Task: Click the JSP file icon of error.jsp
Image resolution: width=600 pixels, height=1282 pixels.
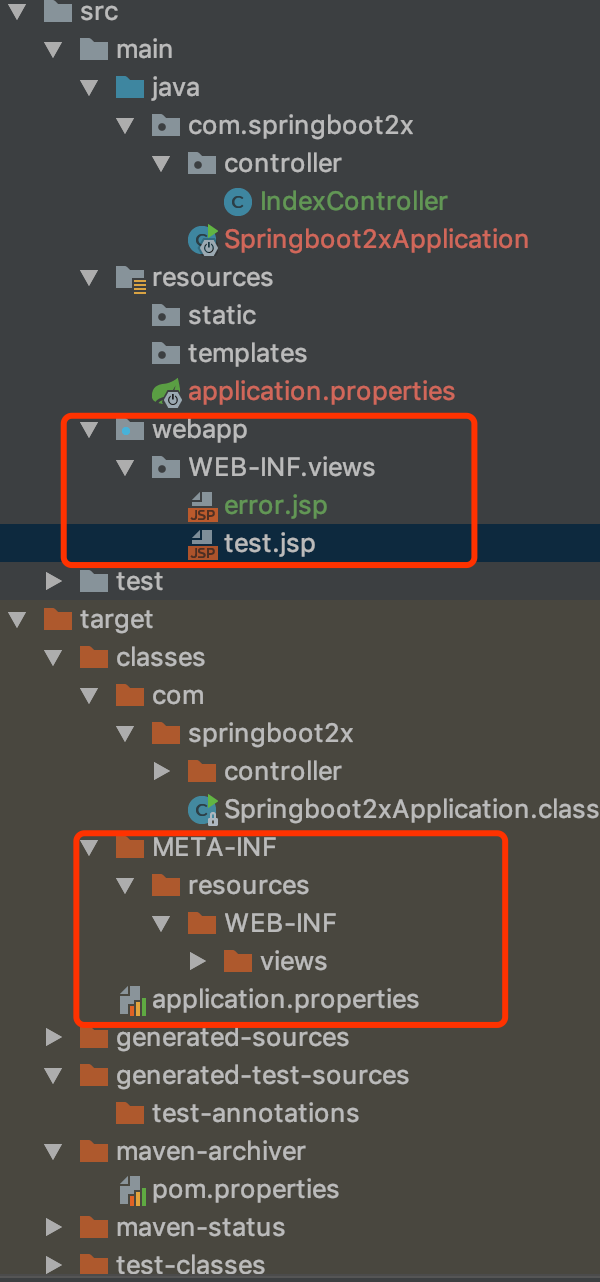Action: [203, 506]
